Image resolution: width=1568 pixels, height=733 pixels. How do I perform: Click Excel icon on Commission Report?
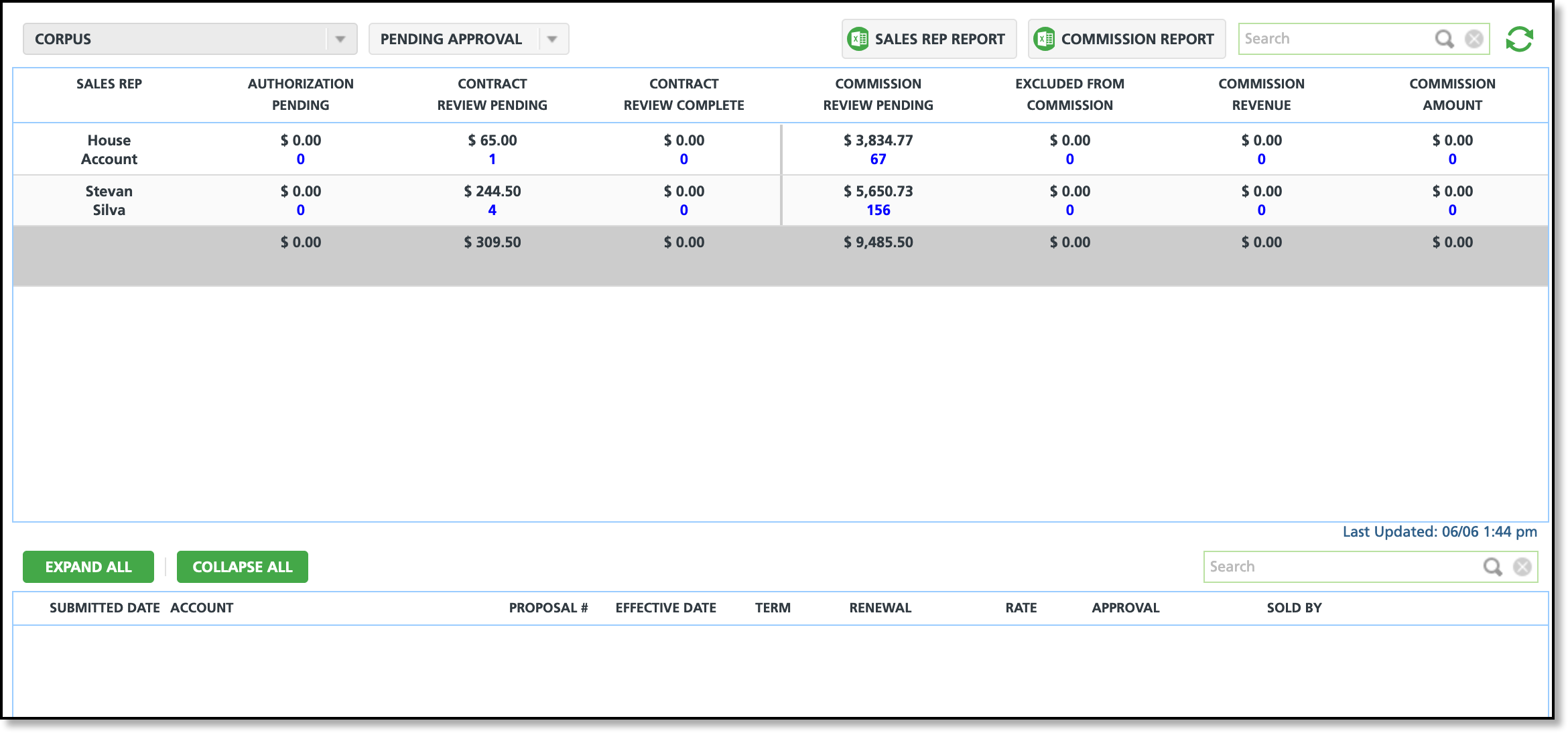(1044, 39)
